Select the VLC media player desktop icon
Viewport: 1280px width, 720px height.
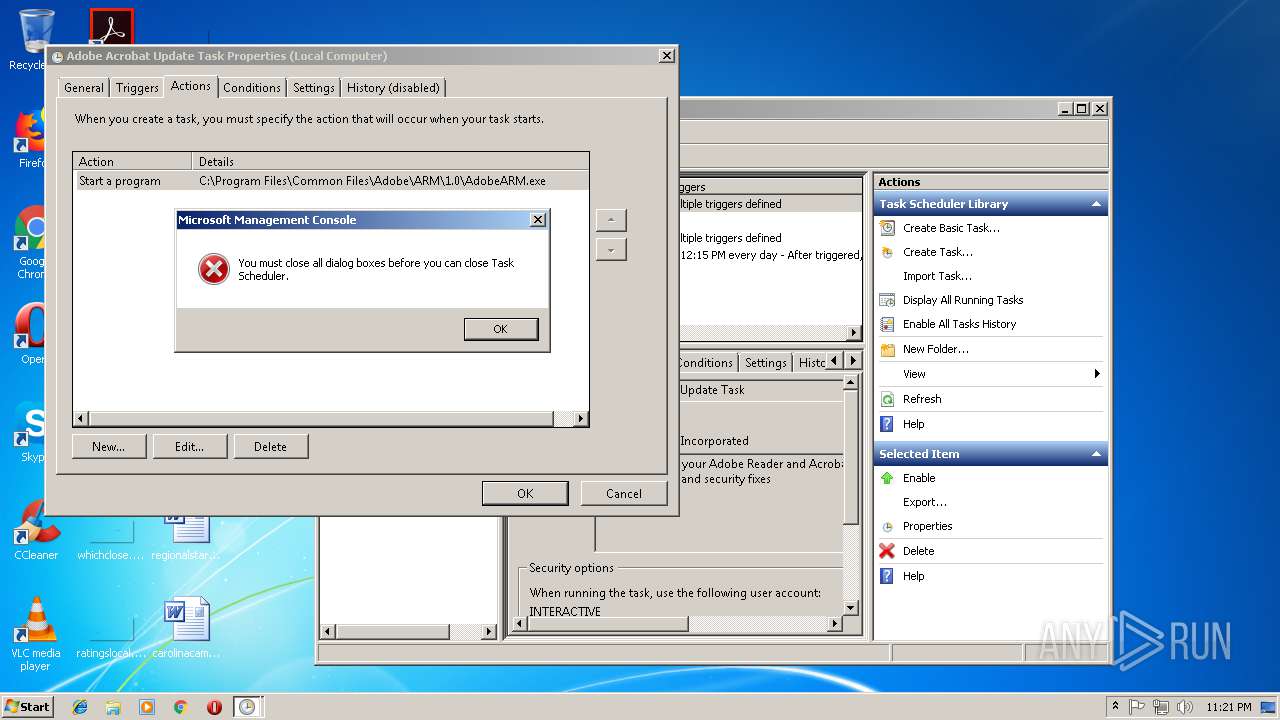click(x=36, y=634)
